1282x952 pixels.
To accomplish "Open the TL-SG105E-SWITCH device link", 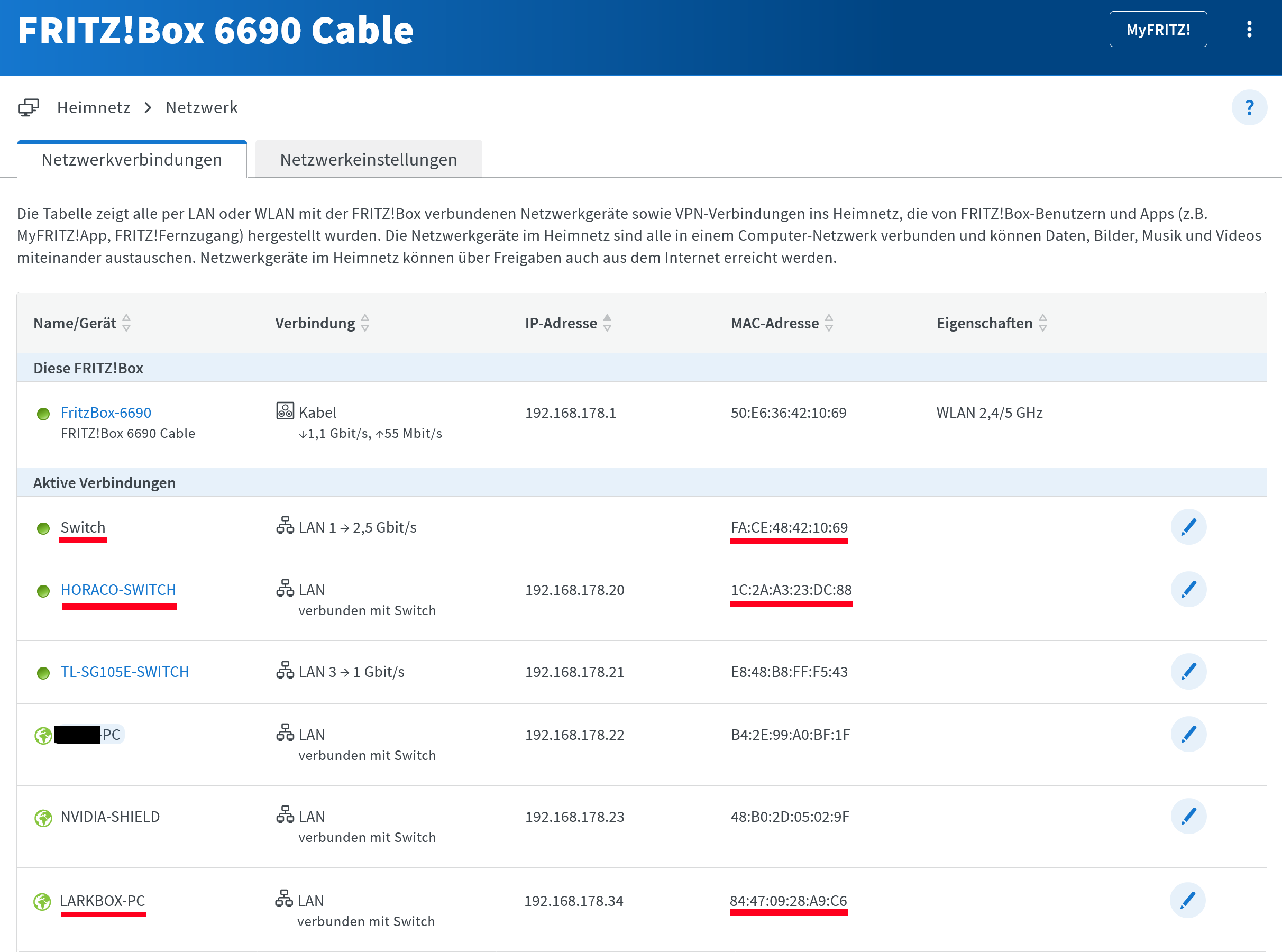I will pyautogui.click(x=124, y=673).
